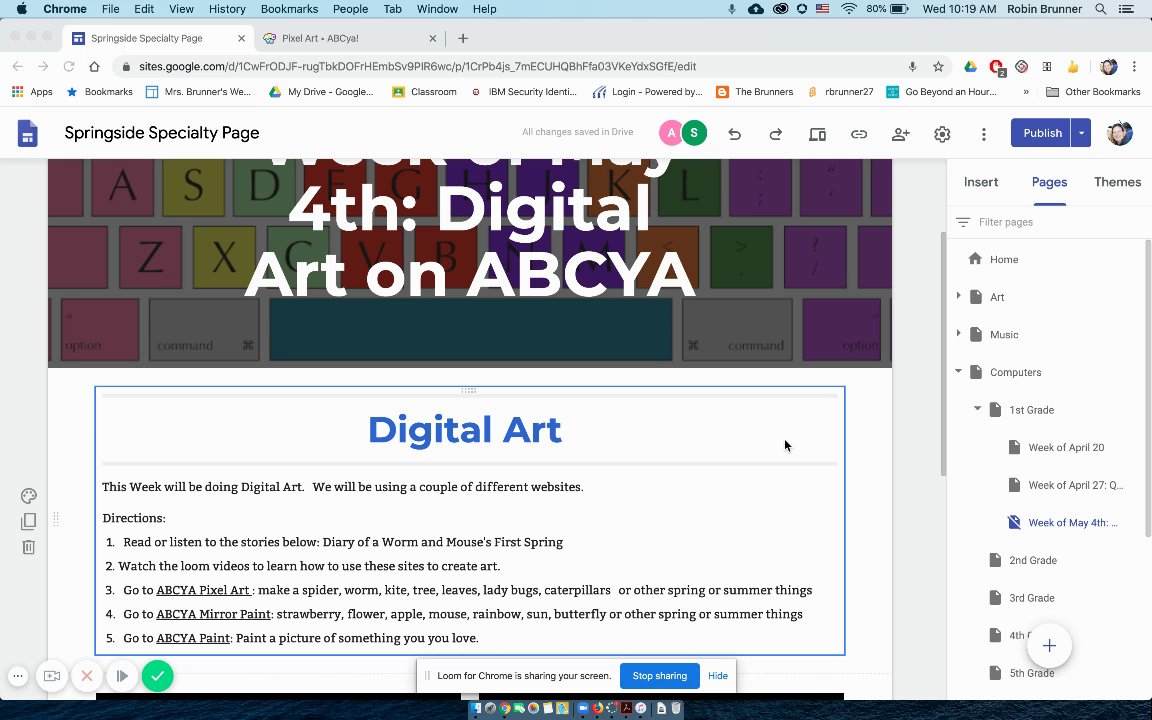Expand the Music page tree

pos(958,333)
